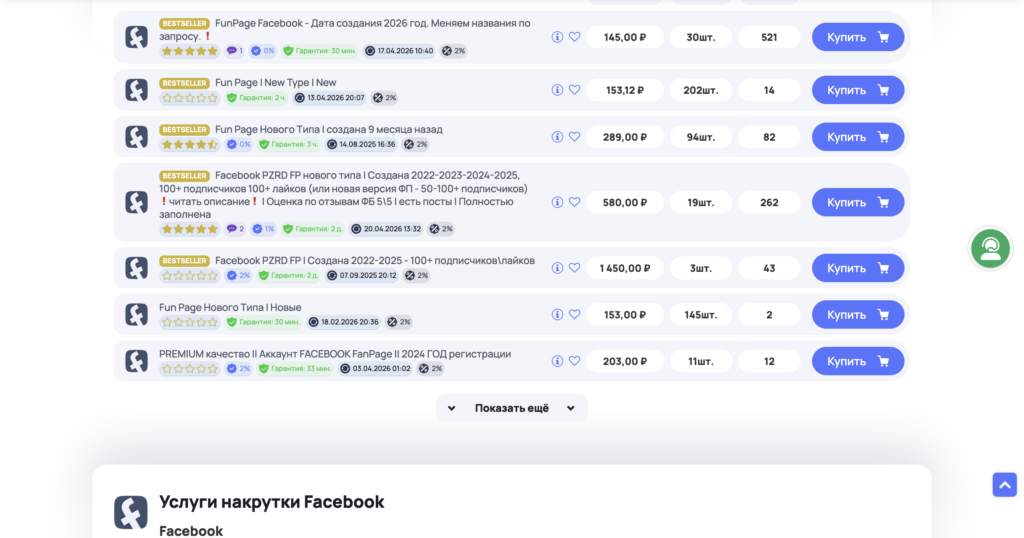The height and width of the screenshot is (538, 1024).
Task: Click date badge 14.08.2025 16:36
Action: (361, 144)
